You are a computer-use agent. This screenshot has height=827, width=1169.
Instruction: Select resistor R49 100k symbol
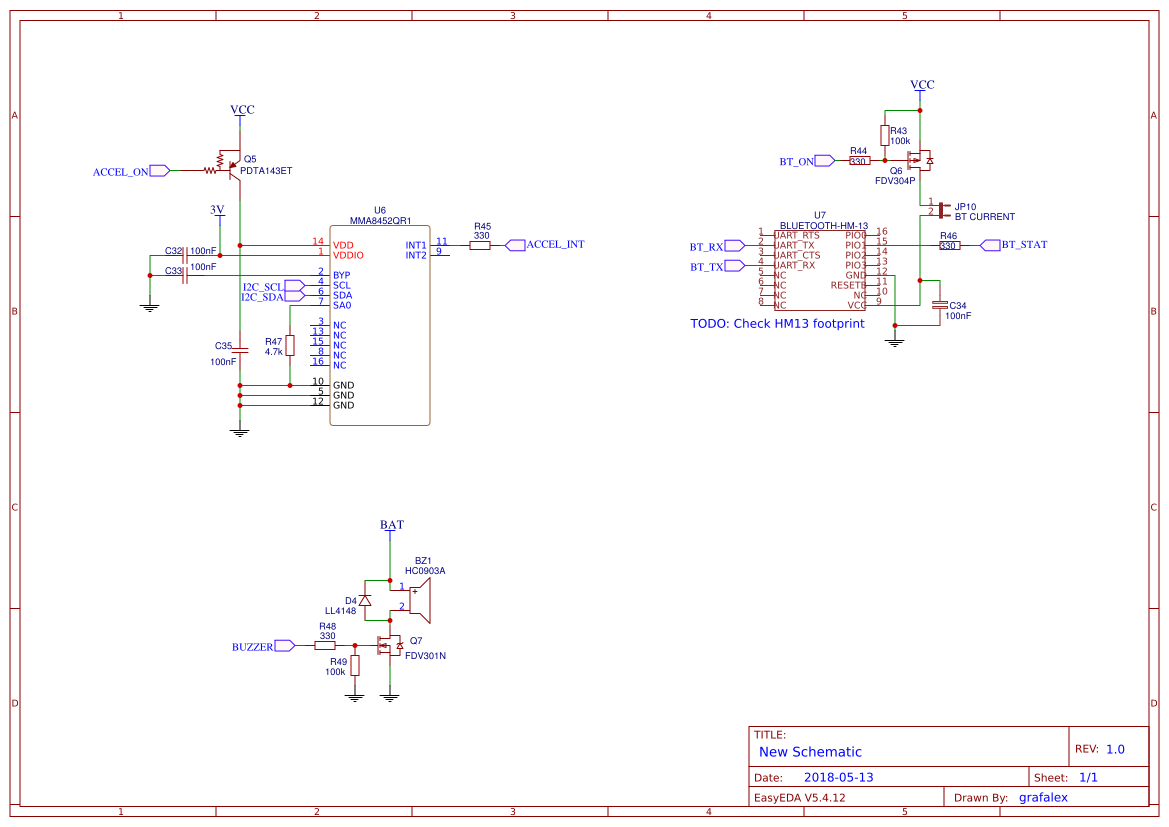(355, 665)
